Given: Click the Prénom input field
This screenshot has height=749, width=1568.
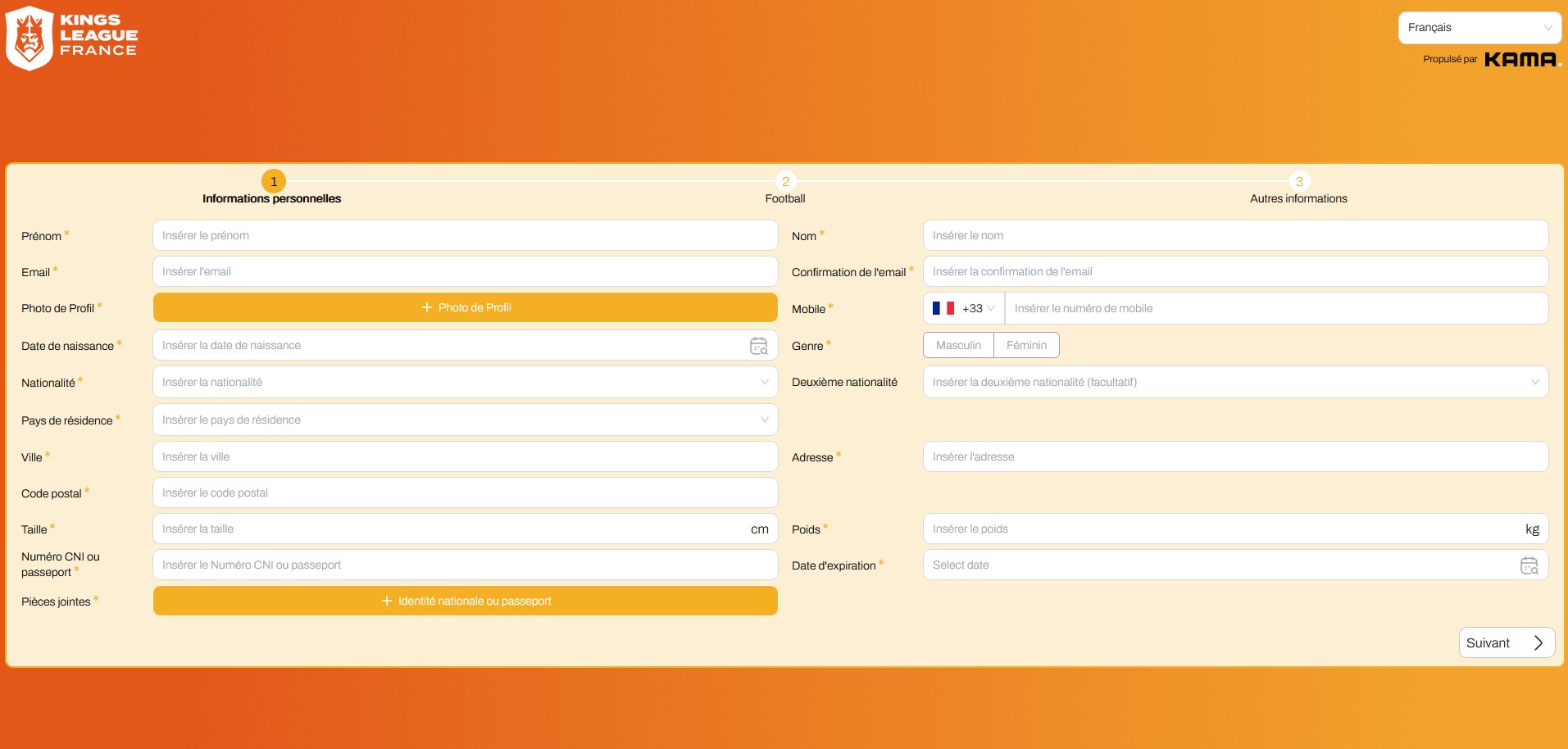Looking at the screenshot, I should pyautogui.click(x=465, y=236).
